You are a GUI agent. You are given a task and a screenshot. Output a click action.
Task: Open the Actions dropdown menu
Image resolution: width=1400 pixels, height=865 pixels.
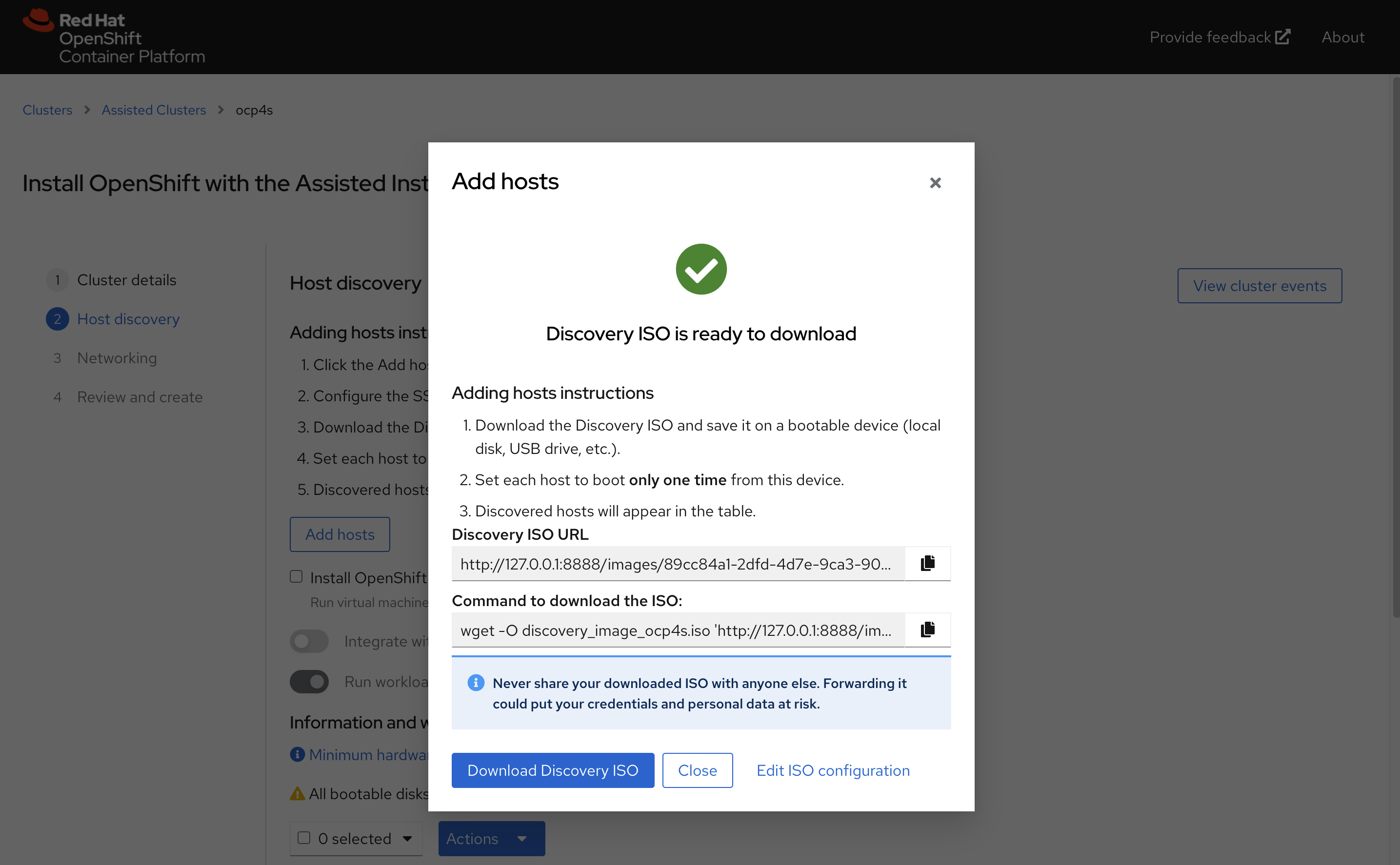pos(491,839)
